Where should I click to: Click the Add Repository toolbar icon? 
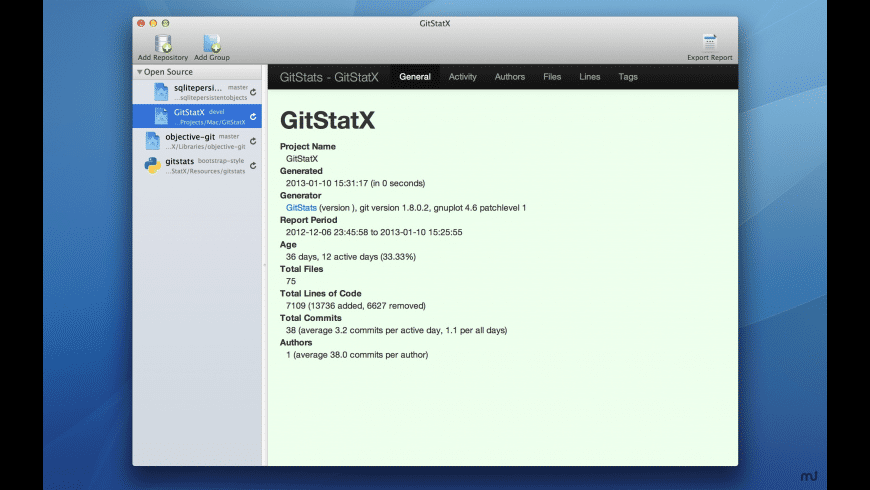point(163,44)
